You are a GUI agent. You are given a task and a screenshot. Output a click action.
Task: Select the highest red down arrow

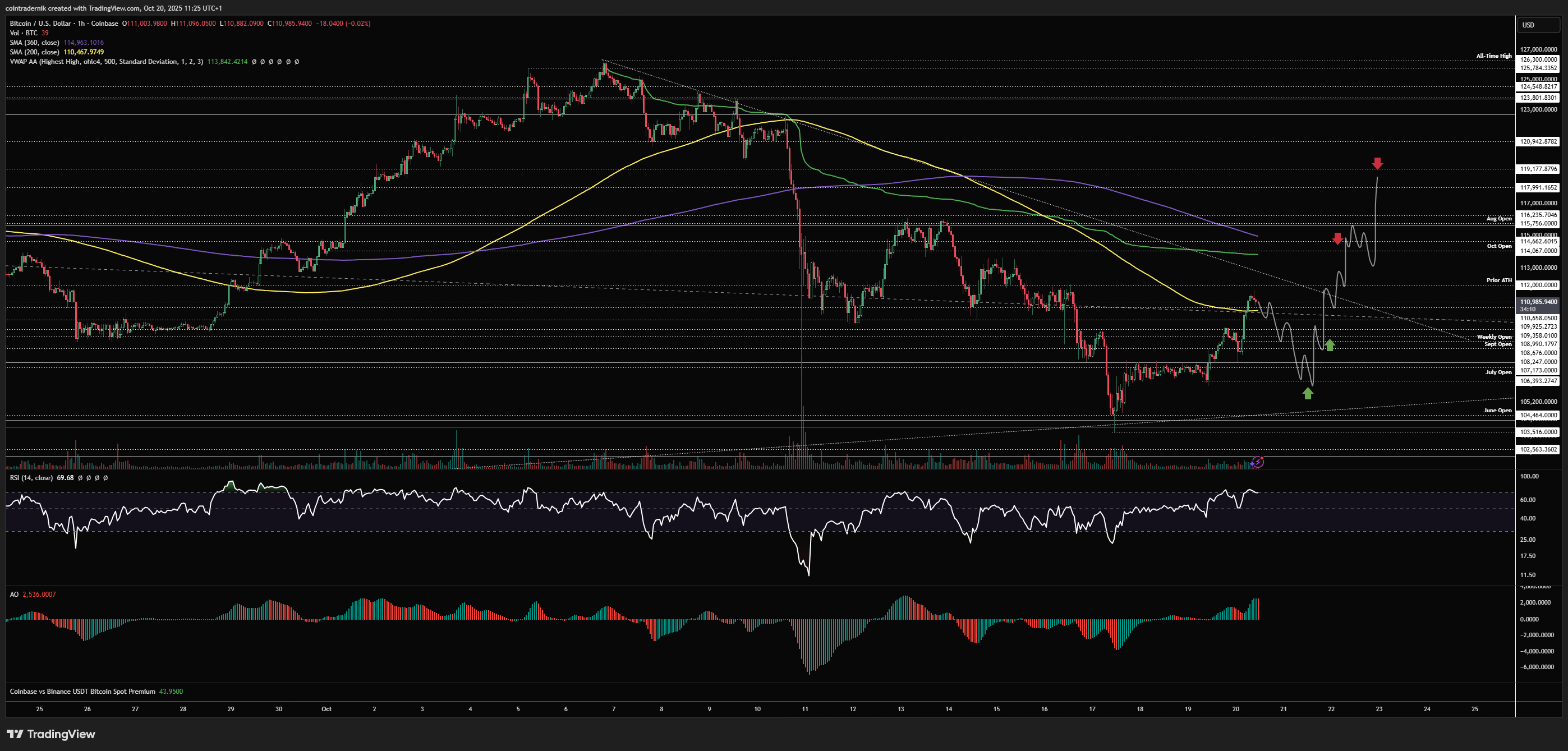tap(1377, 163)
